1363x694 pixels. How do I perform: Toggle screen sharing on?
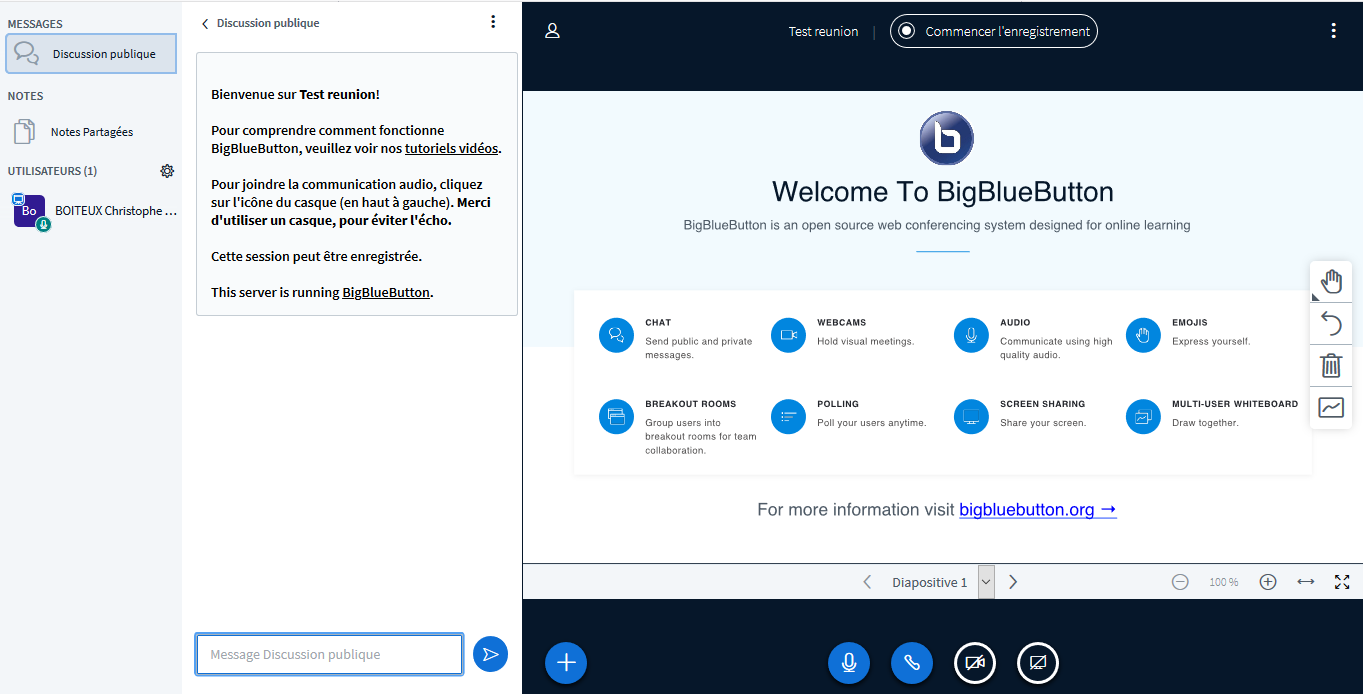coord(1037,663)
